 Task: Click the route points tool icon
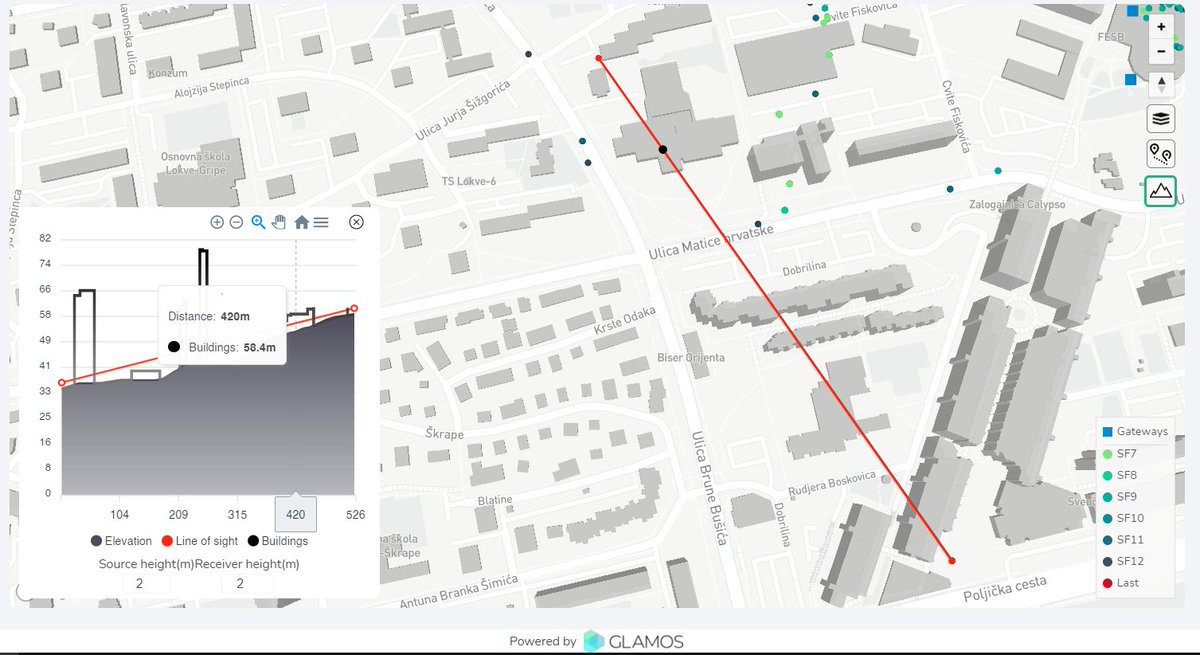point(1159,153)
